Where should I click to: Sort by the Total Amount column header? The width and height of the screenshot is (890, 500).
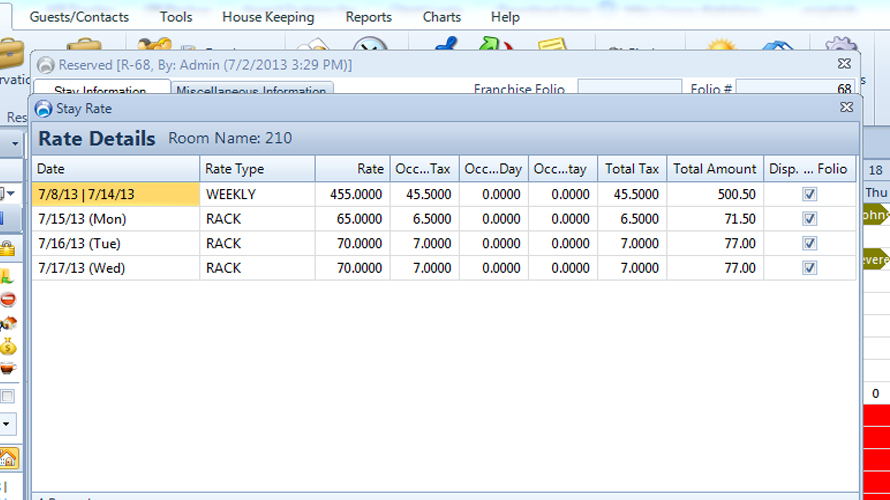coord(715,169)
